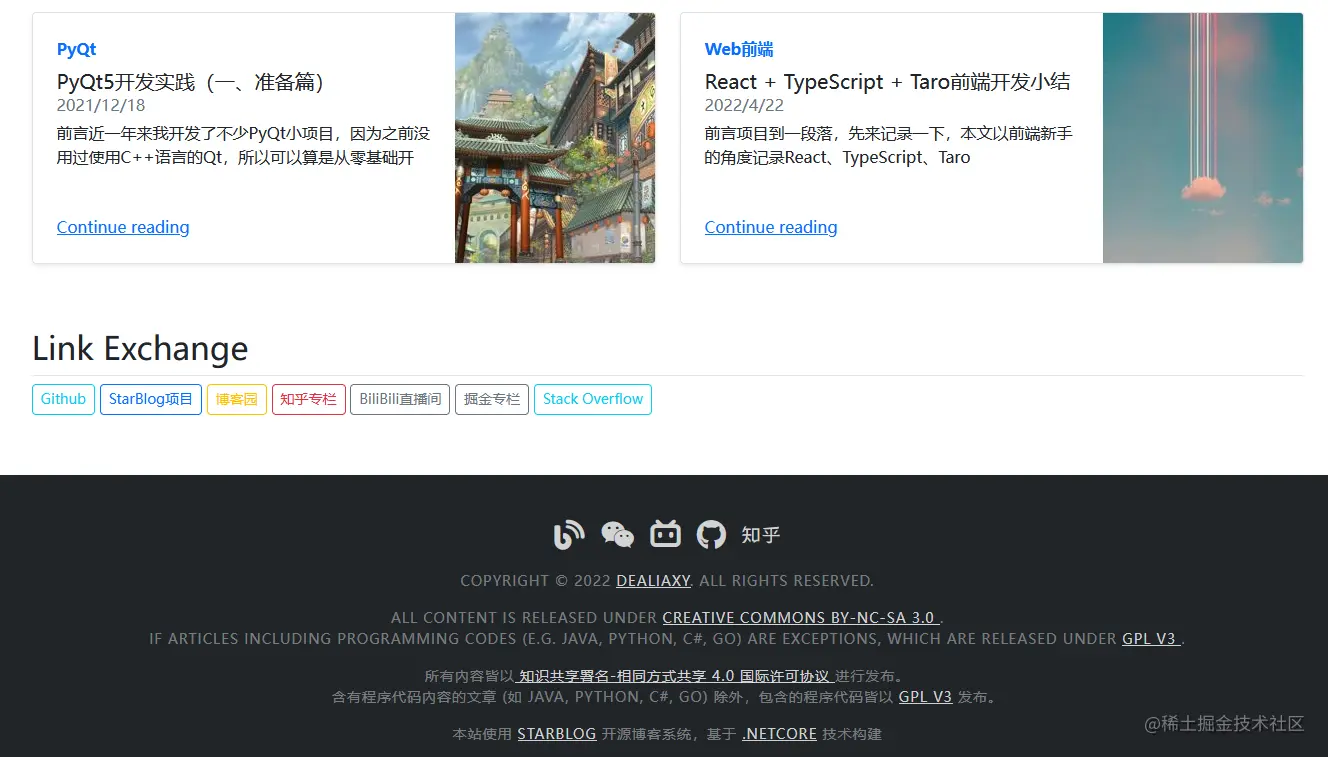Screen dimensions: 1328x757
Task: Click the 掘金专栏 link button
Action: point(492,399)
